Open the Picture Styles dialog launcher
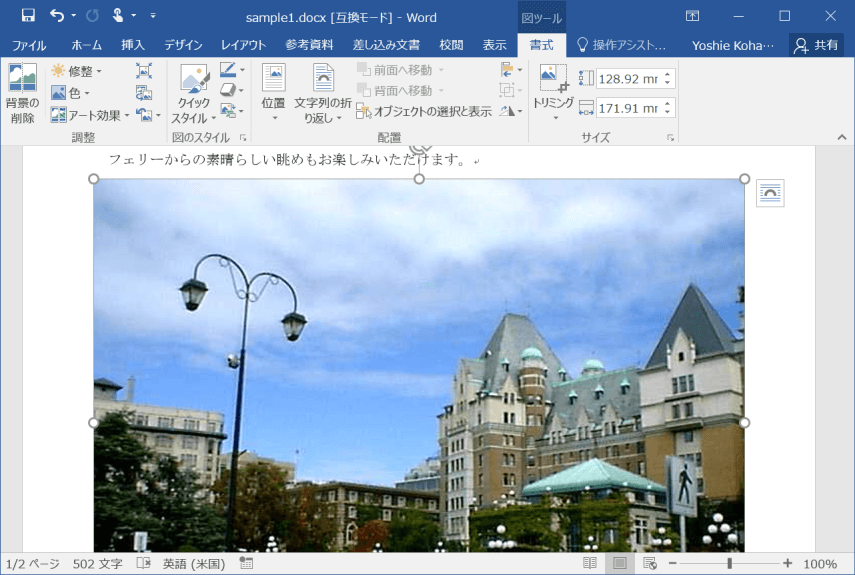This screenshot has height=575, width=855. click(x=243, y=138)
